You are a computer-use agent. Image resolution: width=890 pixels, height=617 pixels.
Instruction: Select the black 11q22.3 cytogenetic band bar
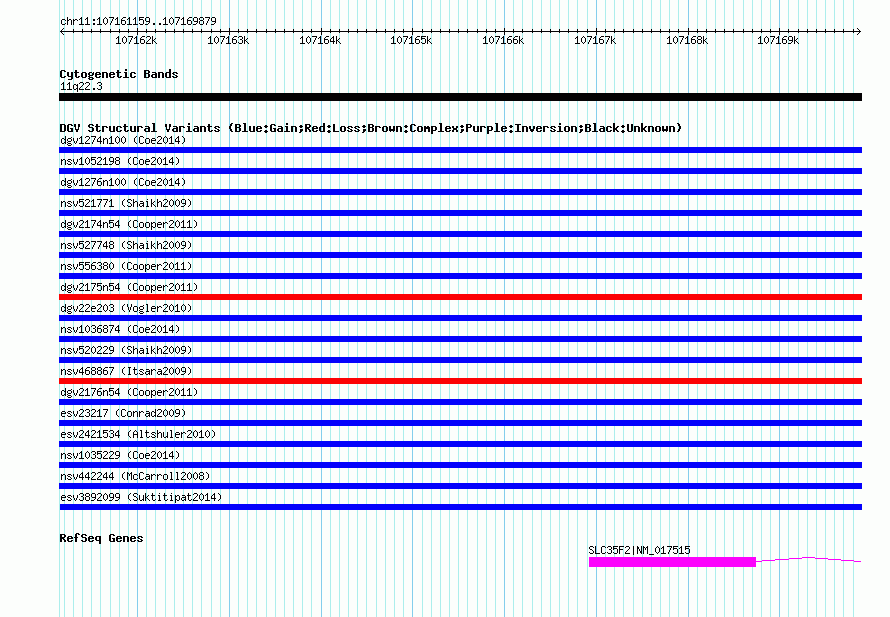(460, 97)
